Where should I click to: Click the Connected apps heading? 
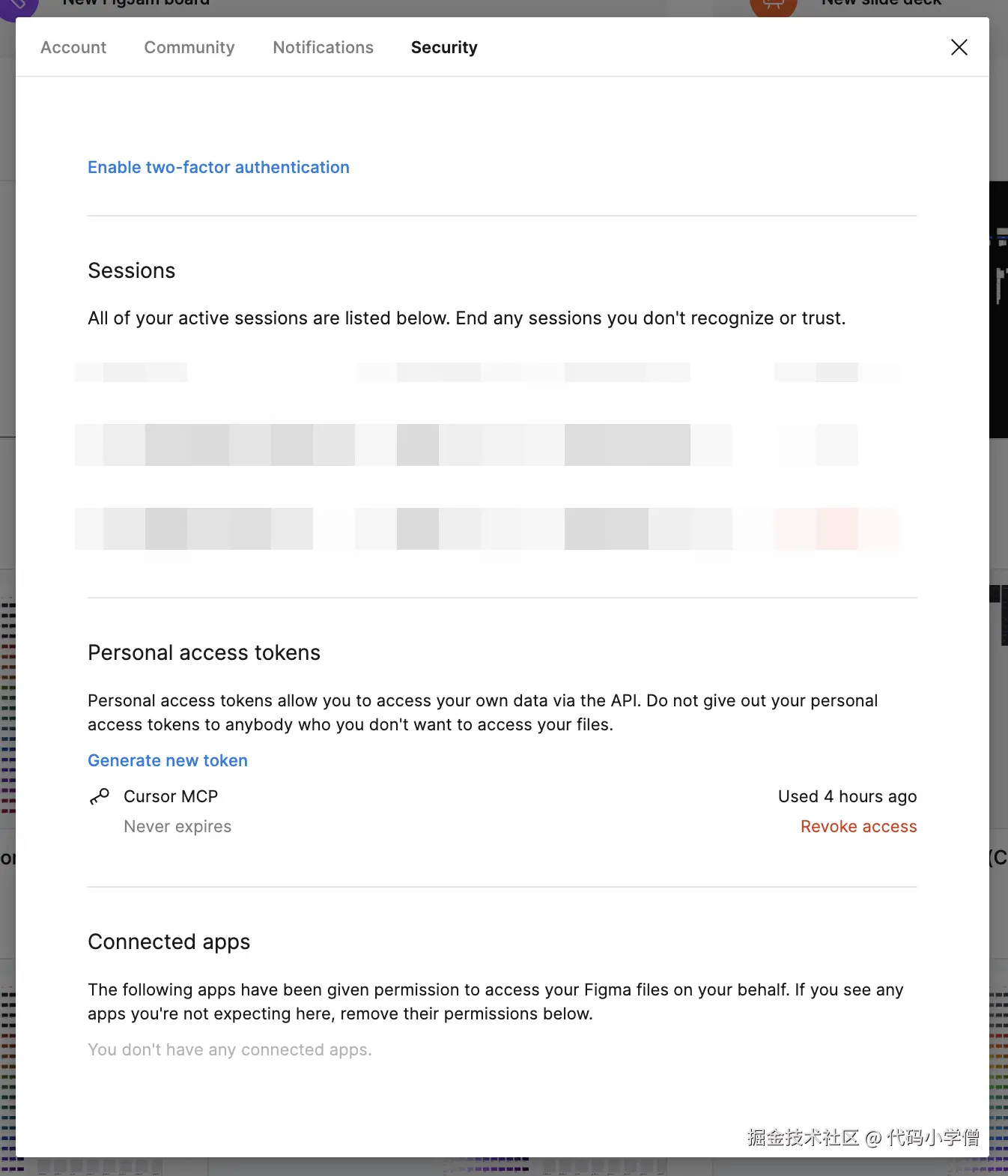tap(169, 942)
